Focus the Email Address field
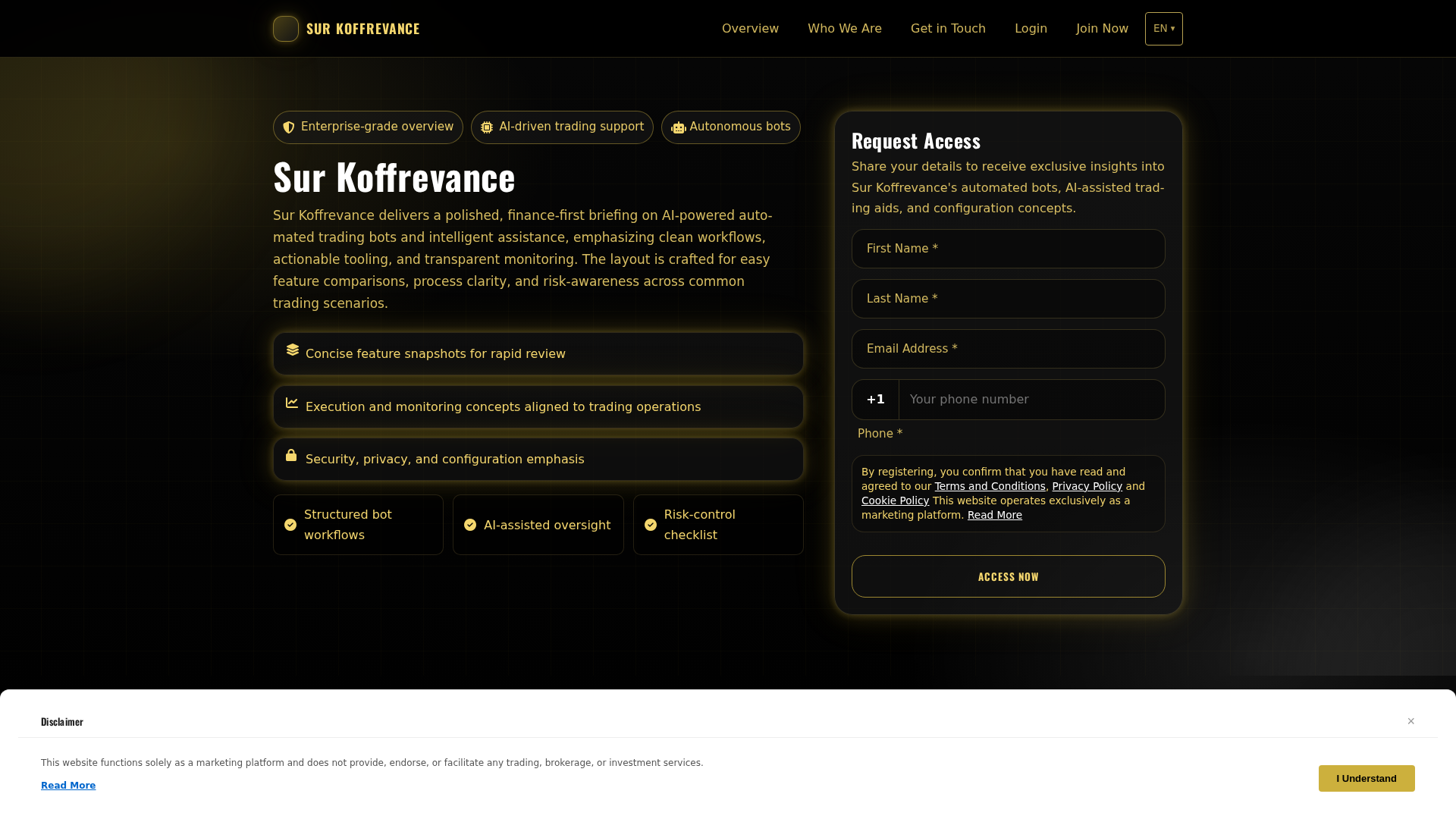1456x819 pixels. (1009, 349)
